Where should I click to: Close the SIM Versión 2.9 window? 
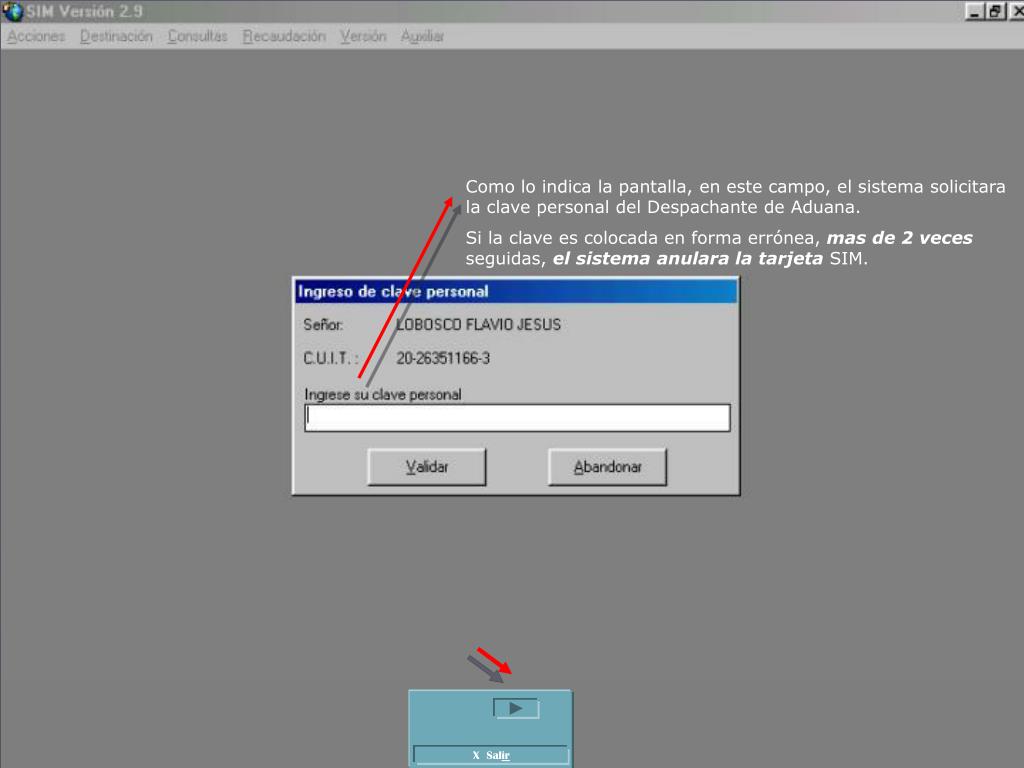tap(1017, 11)
